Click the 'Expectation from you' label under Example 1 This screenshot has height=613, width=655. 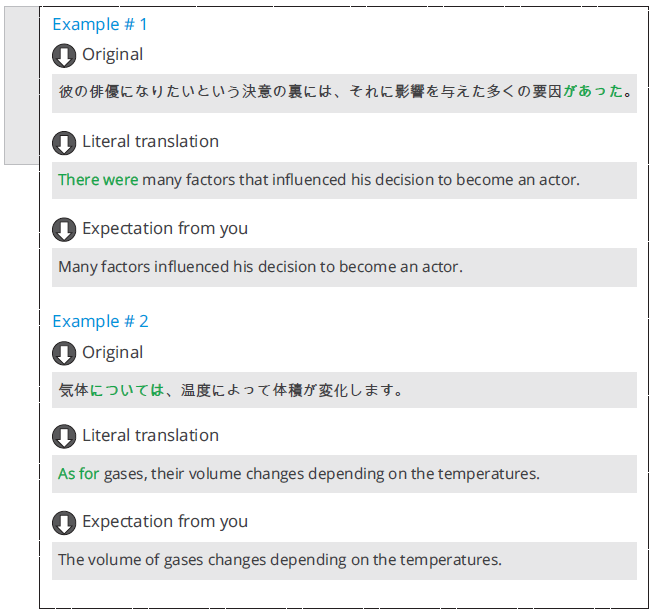pyautogui.click(x=165, y=229)
